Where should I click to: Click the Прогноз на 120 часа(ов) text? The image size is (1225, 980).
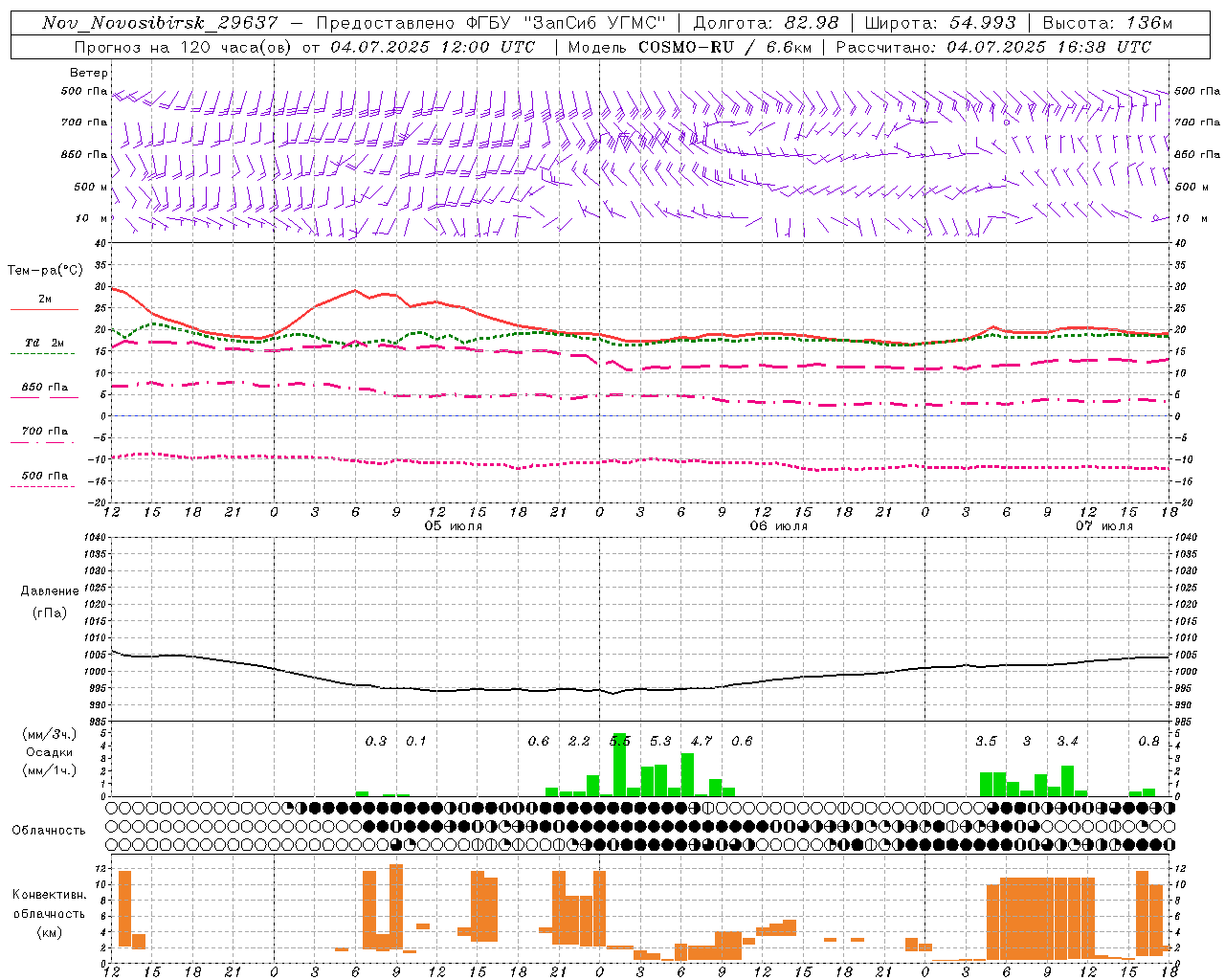pyautogui.click(x=184, y=47)
